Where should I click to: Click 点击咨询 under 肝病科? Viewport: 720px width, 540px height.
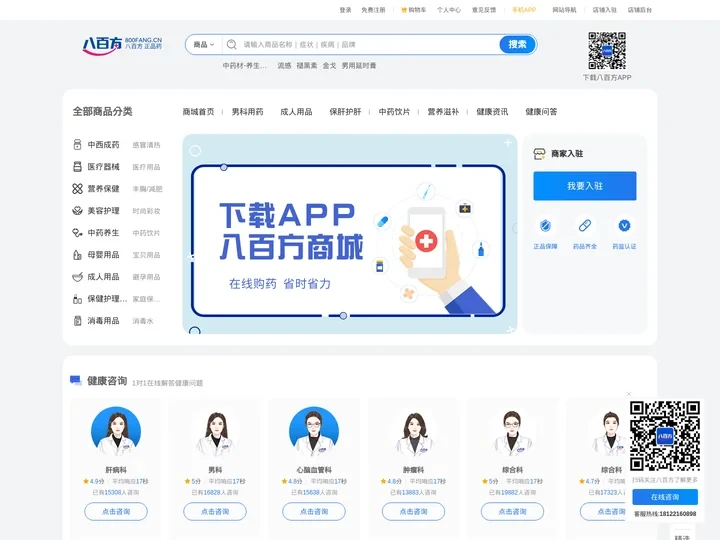click(116, 511)
